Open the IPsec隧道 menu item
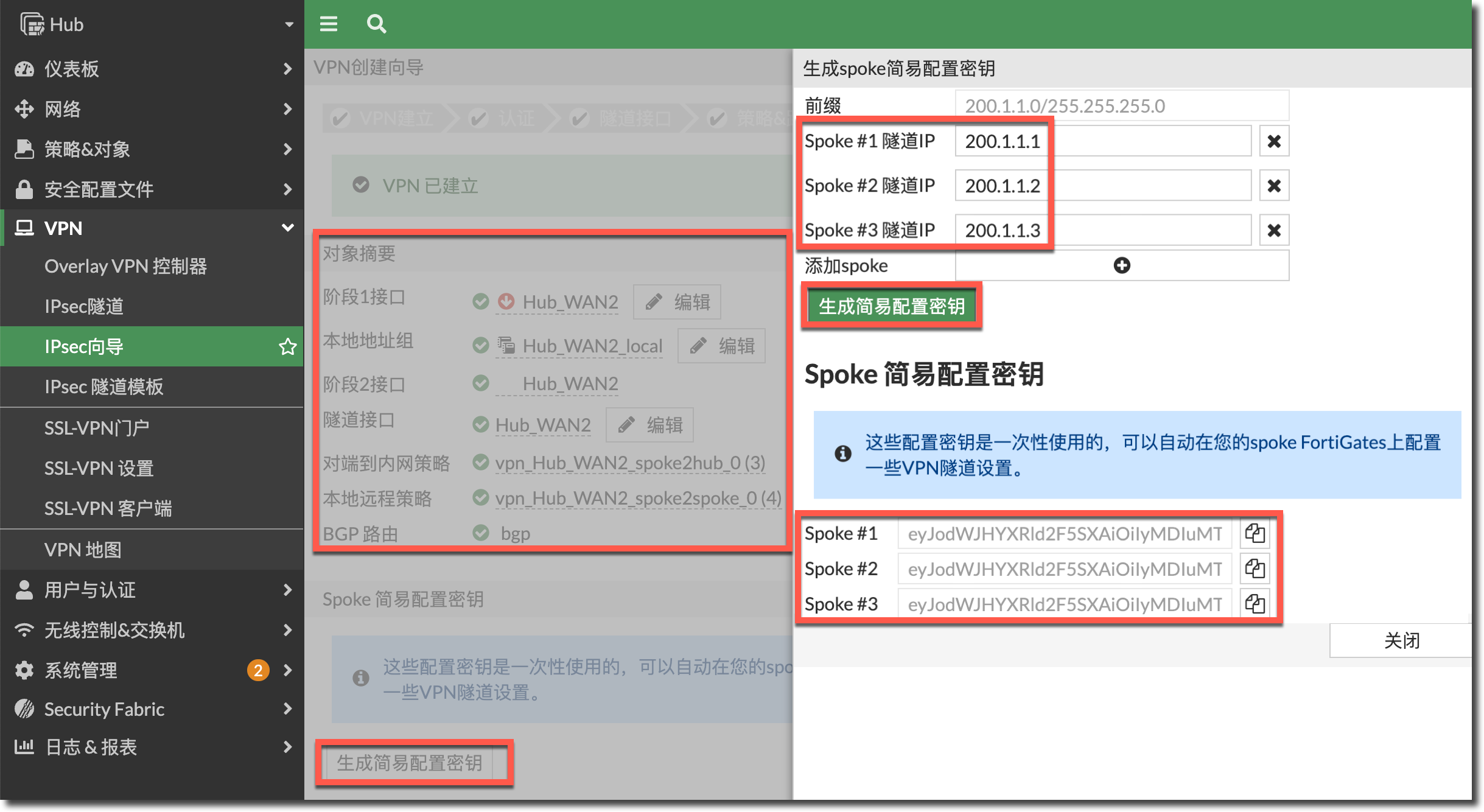 tap(84, 306)
